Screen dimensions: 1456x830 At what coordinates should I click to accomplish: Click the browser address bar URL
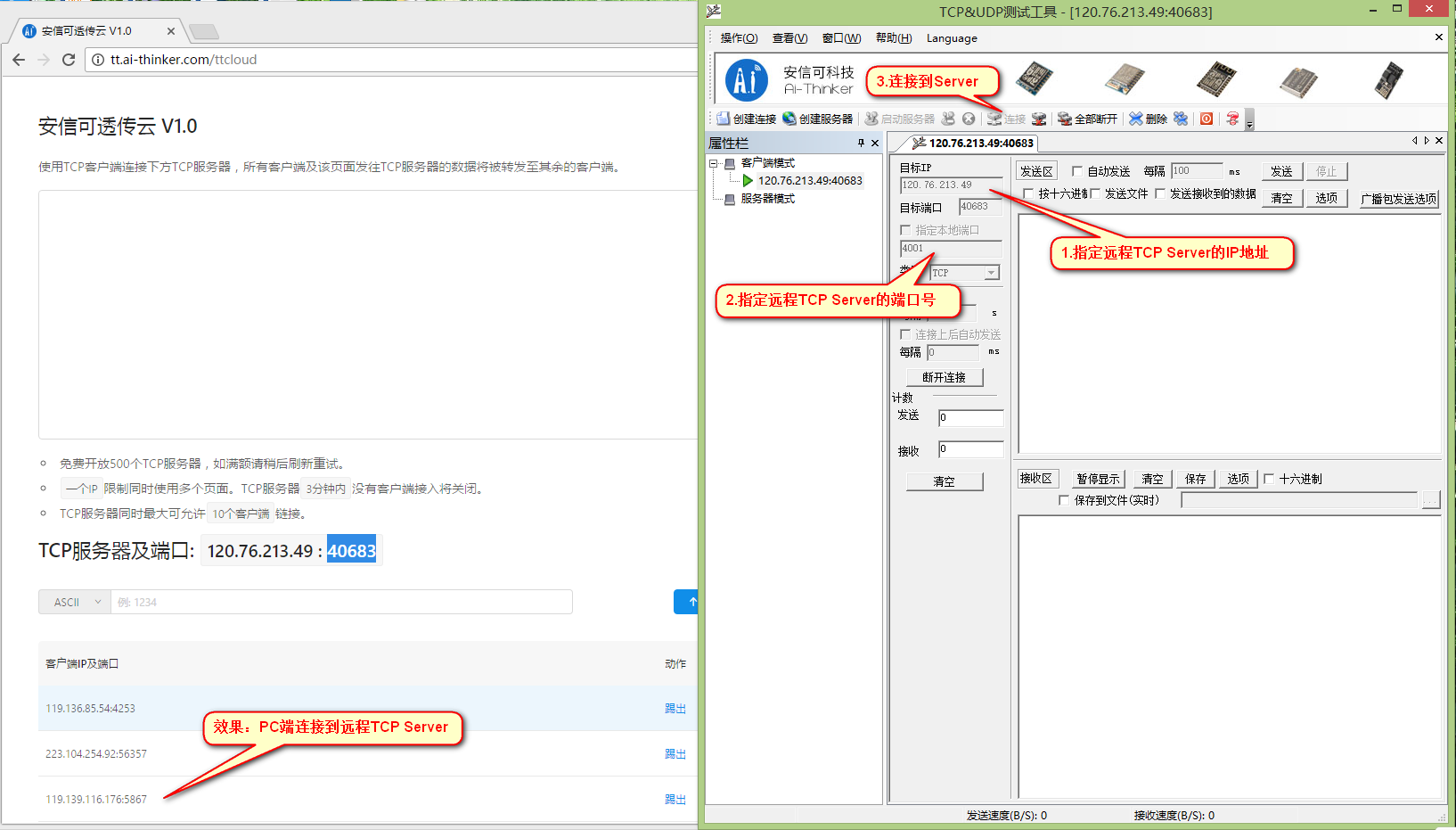click(184, 60)
